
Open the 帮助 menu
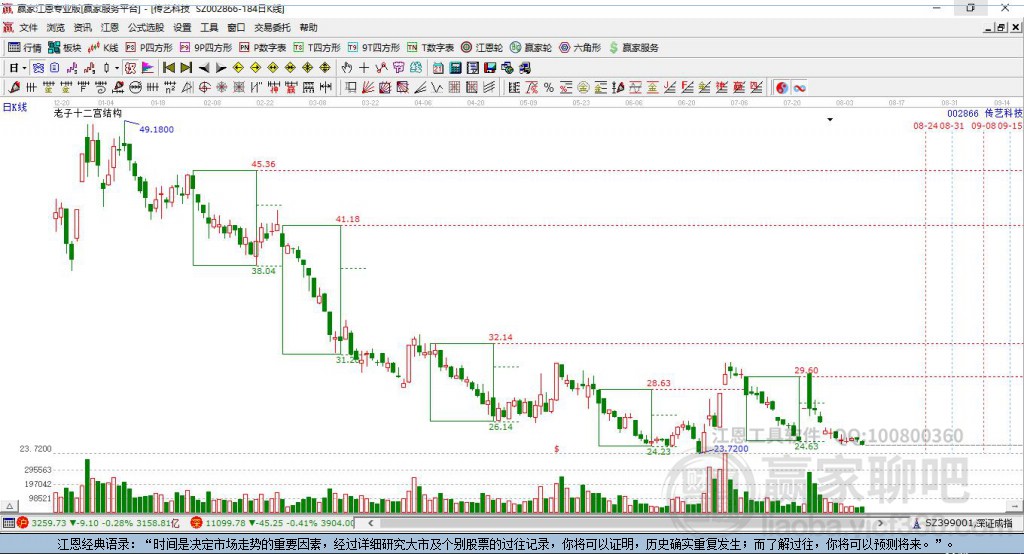[x=308, y=27]
